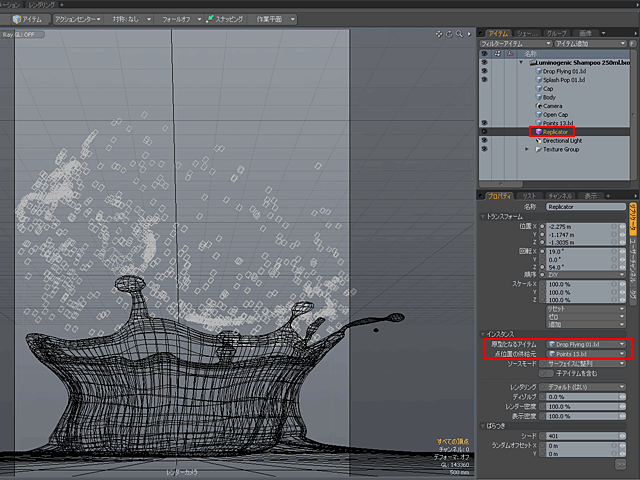
Task: Switch to the プロパティ properties tab
Action: click(499, 196)
